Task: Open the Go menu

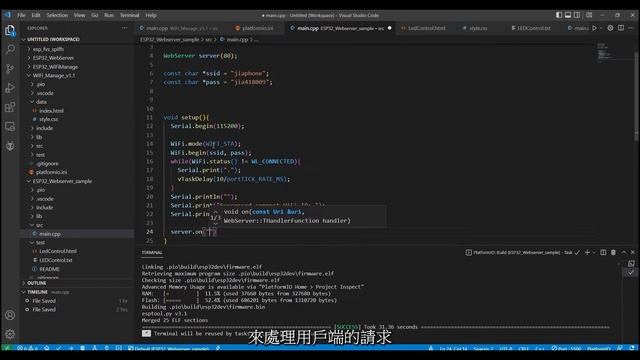Action: pyautogui.click(x=95, y=15)
